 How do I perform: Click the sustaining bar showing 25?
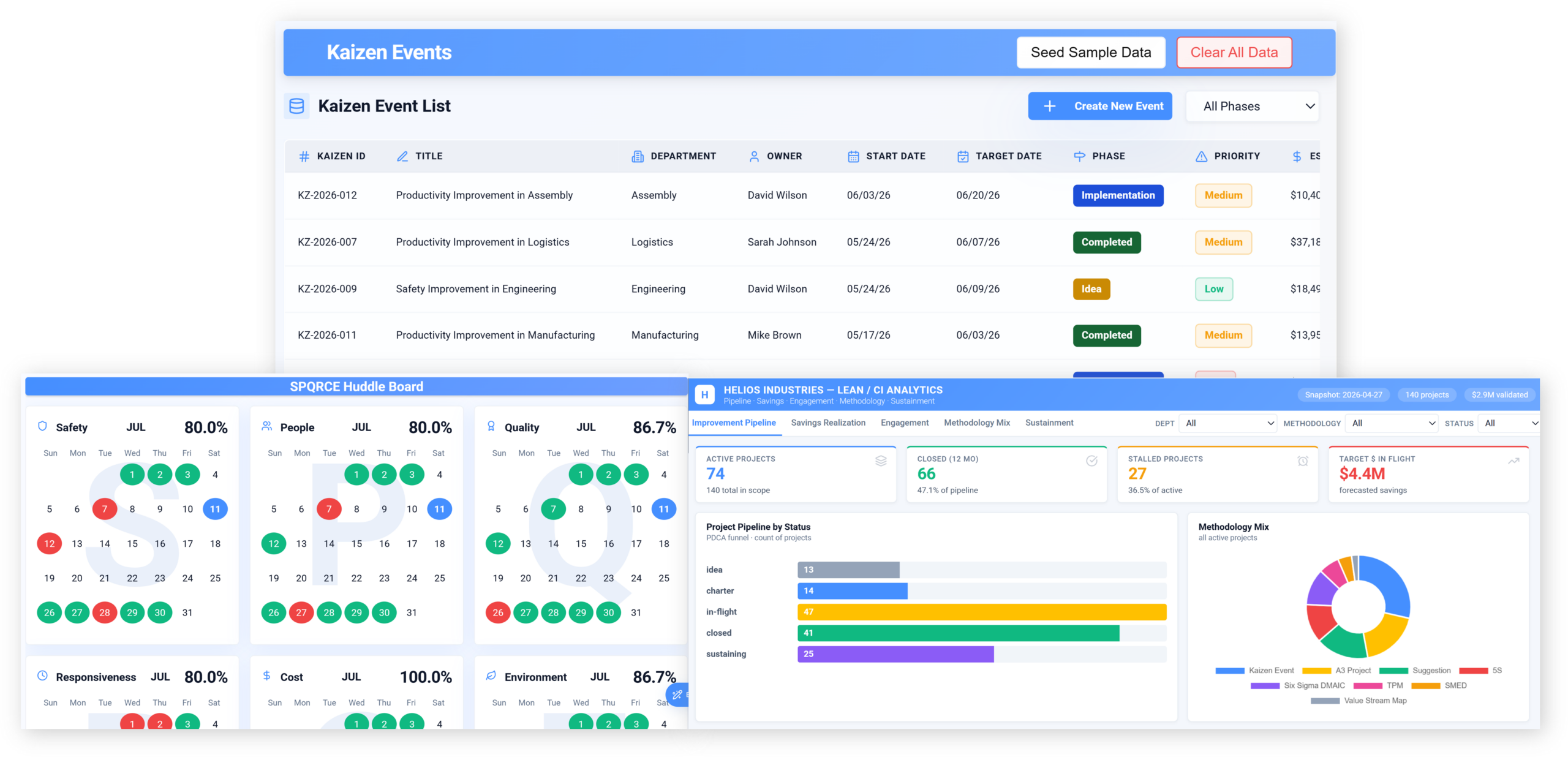(895, 653)
